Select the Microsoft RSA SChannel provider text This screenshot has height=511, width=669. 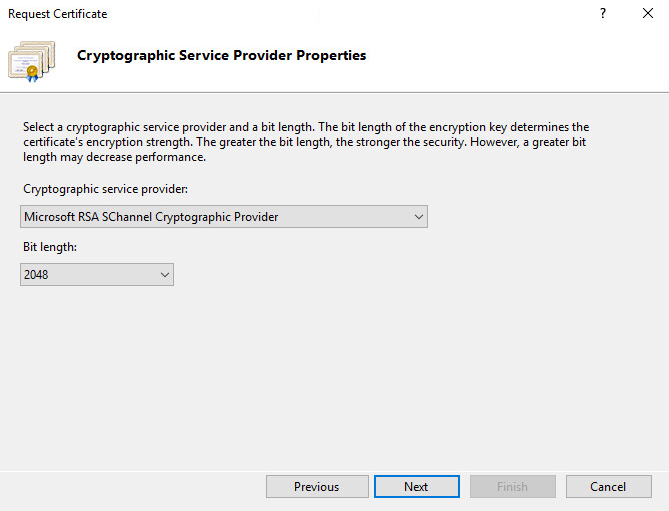(151, 217)
